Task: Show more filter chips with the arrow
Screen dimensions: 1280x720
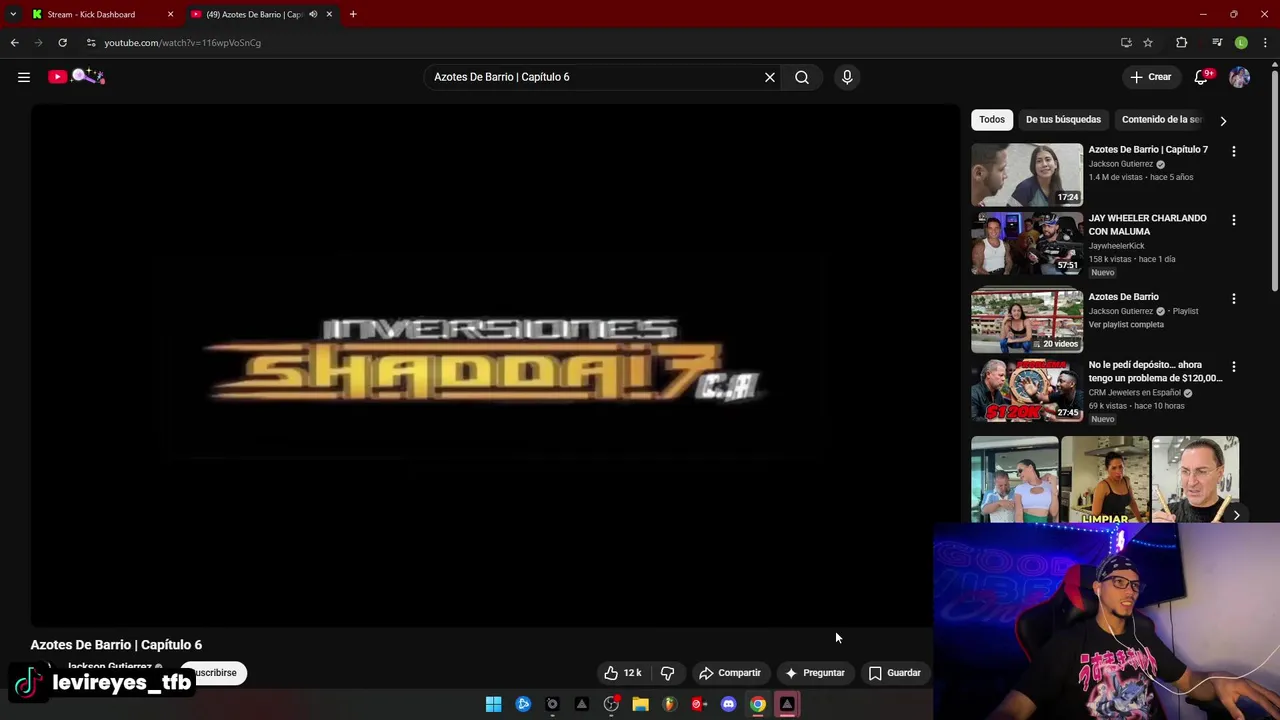Action: (1223, 120)
